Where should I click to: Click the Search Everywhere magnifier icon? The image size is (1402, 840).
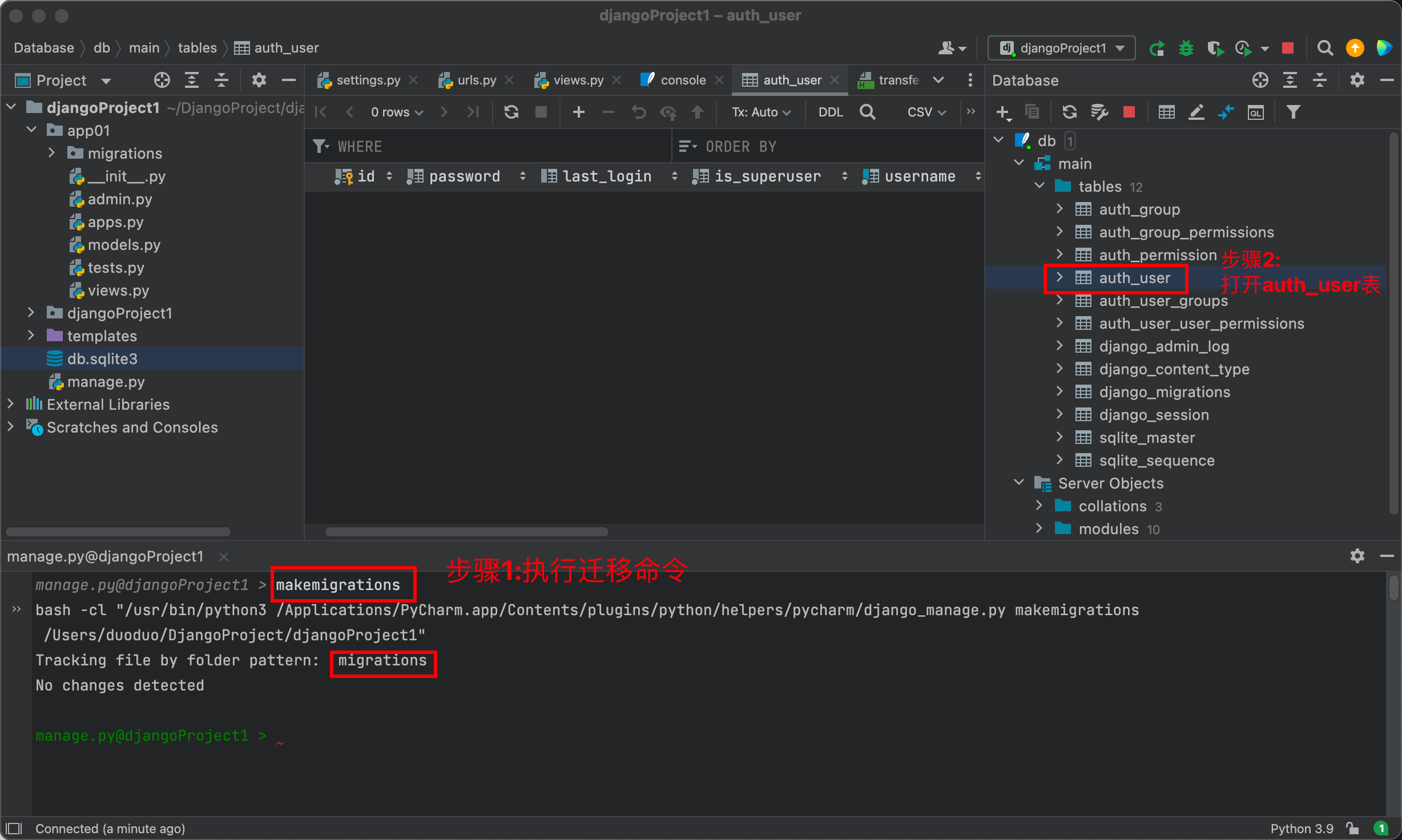point(1325,49)
